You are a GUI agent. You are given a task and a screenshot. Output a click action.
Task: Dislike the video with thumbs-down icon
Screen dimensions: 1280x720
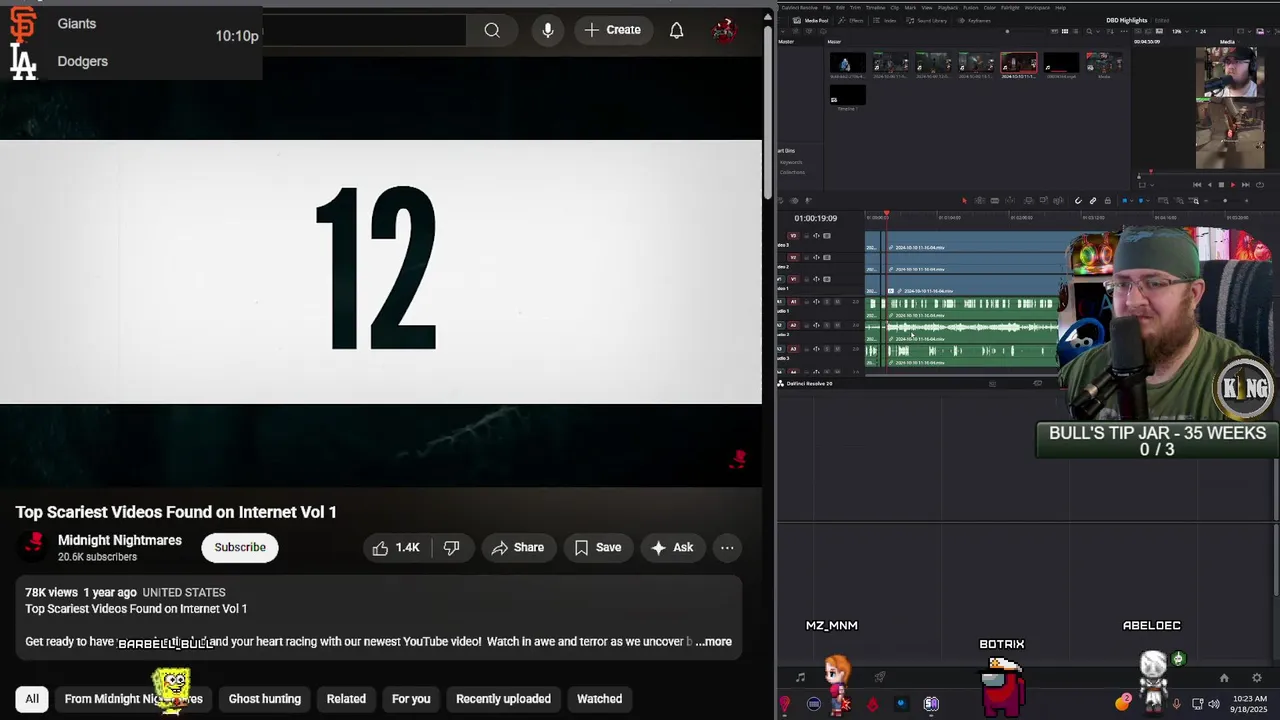[452, 547]
